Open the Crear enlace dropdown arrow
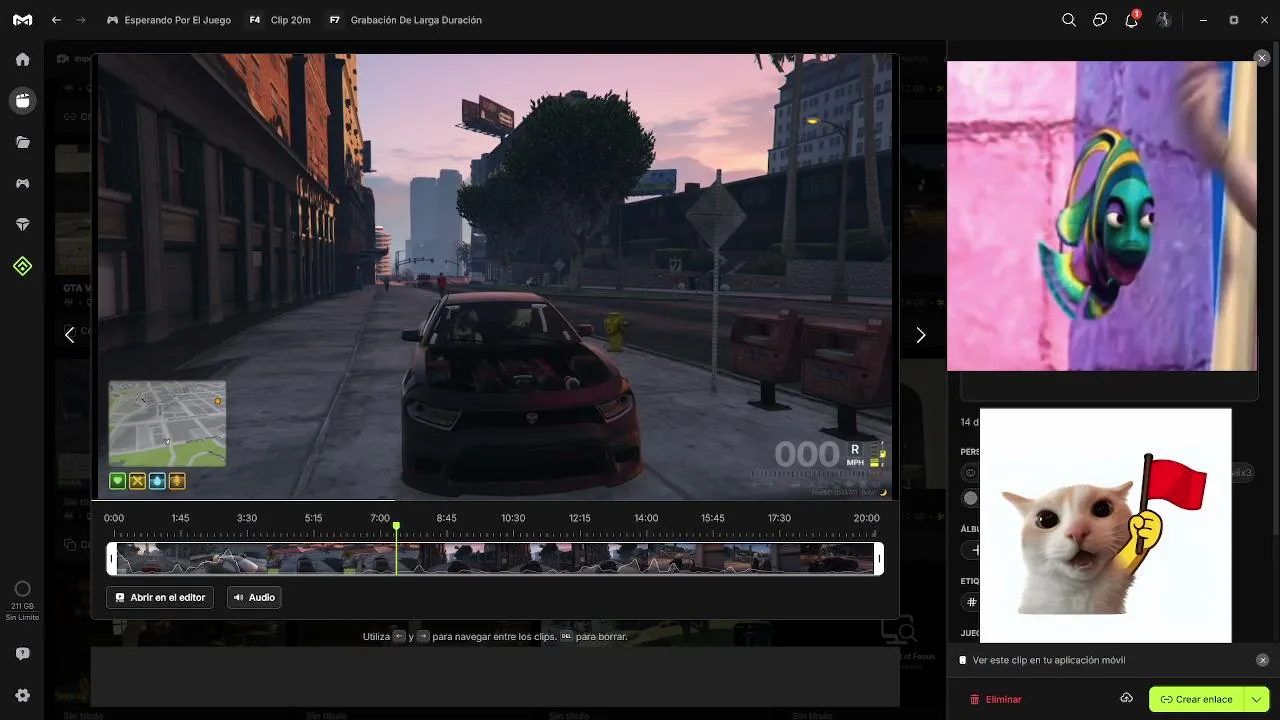The height and width of the screenshot is (720, 1280). tap(1256, 699)
